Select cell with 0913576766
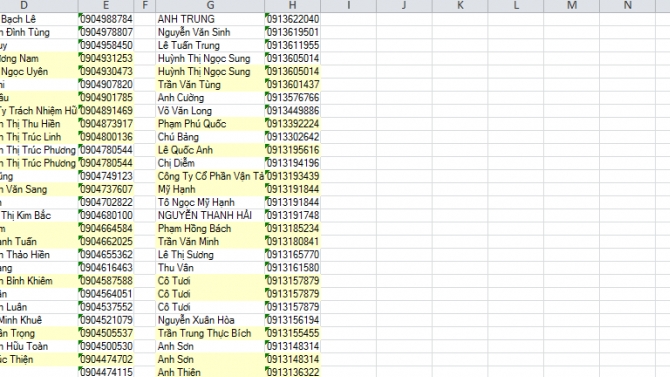 pyautogui.click(x=292, y=98)
